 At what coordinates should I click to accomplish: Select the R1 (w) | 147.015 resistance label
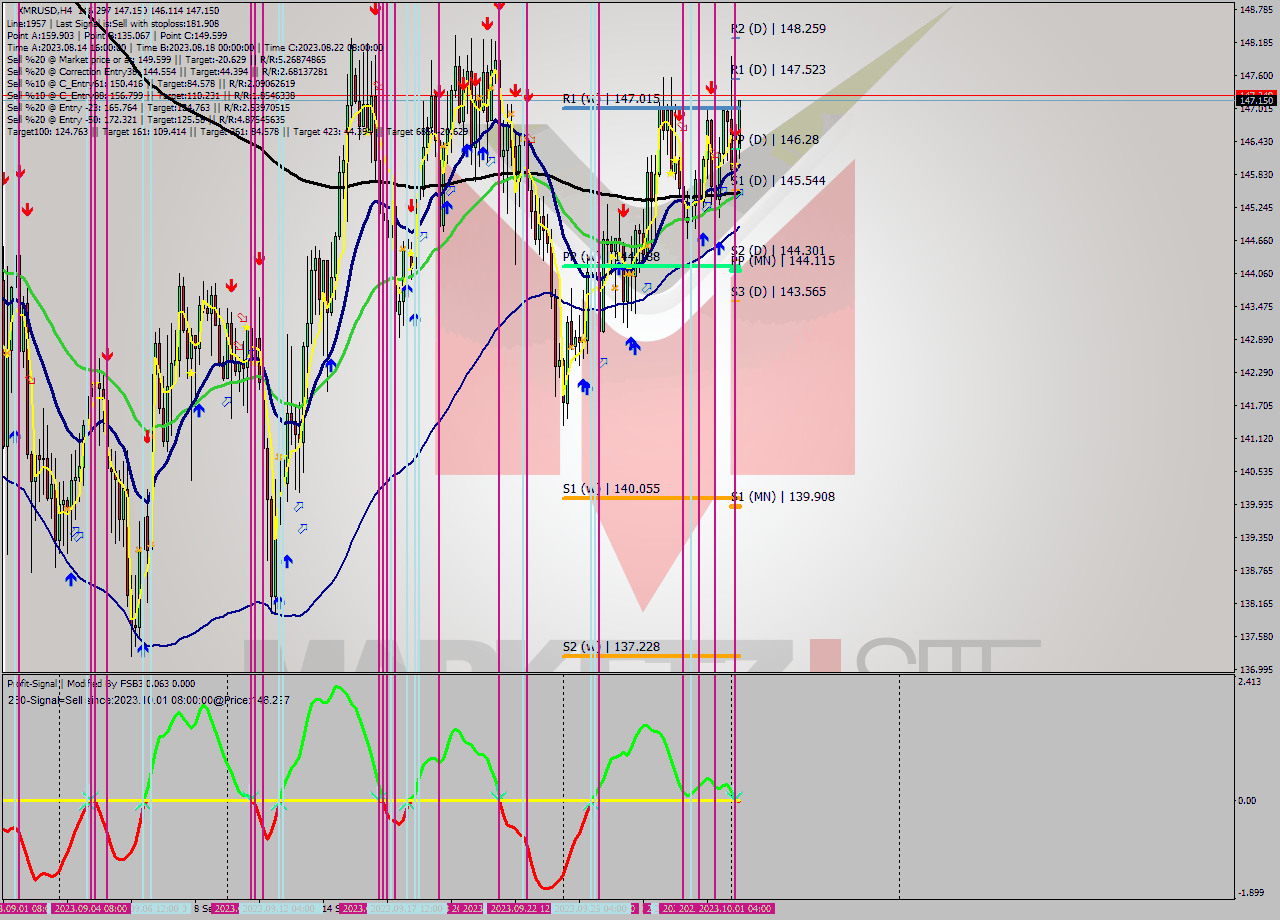click(x=611, y=99)
